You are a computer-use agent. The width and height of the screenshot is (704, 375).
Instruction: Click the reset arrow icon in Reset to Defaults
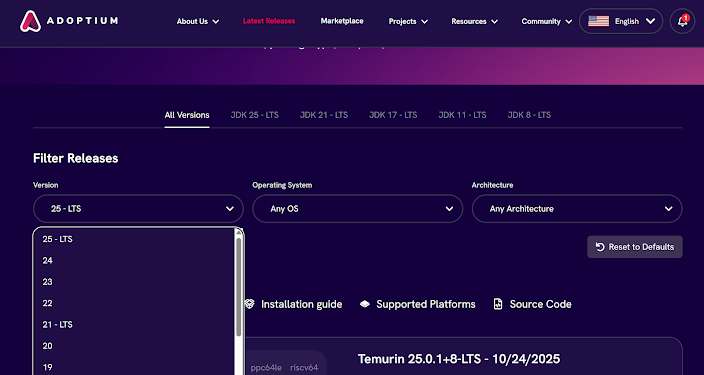point(600,247)
